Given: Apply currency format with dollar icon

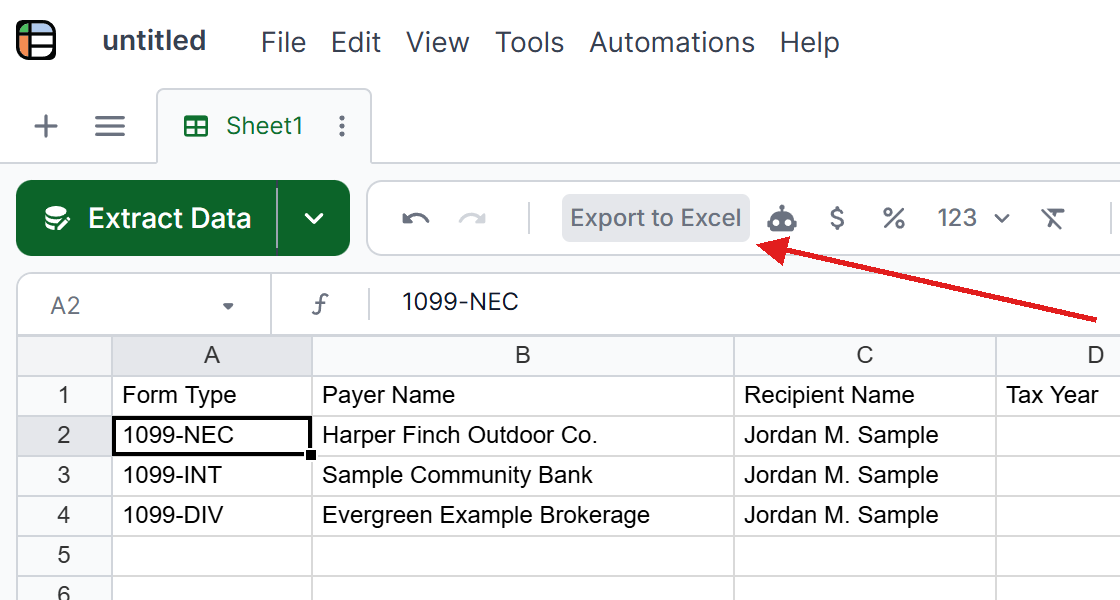Looking at the screenshot, I should pyautogui.click(x=837, y=218).
